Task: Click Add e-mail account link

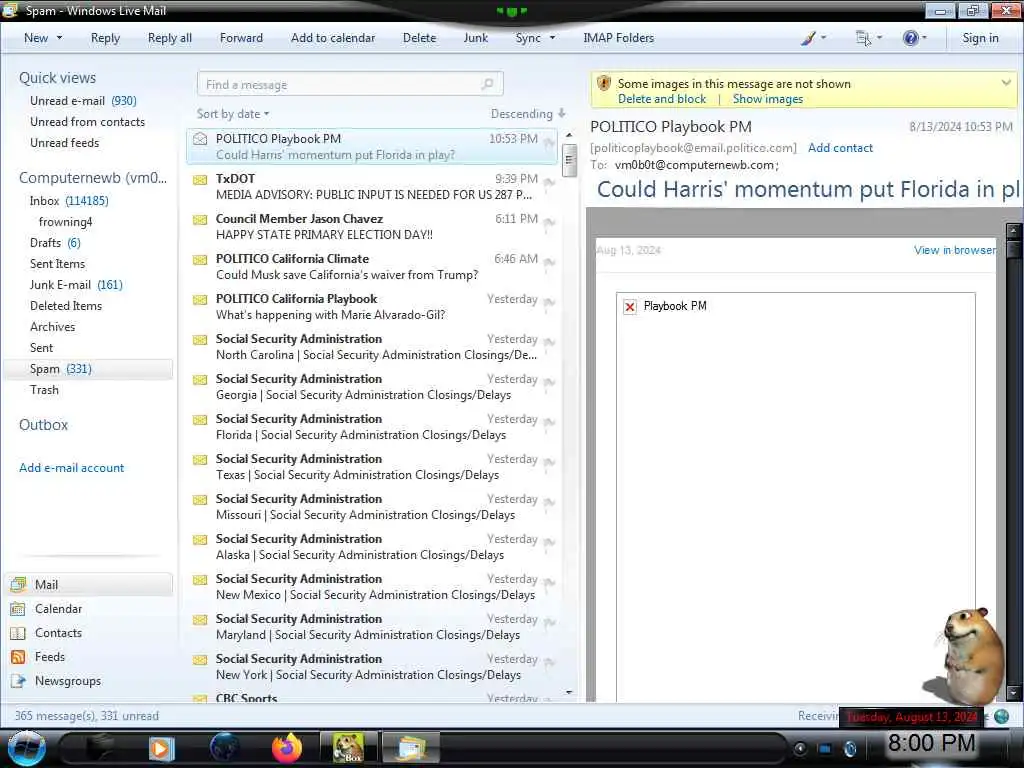Action: pos(71,468)
